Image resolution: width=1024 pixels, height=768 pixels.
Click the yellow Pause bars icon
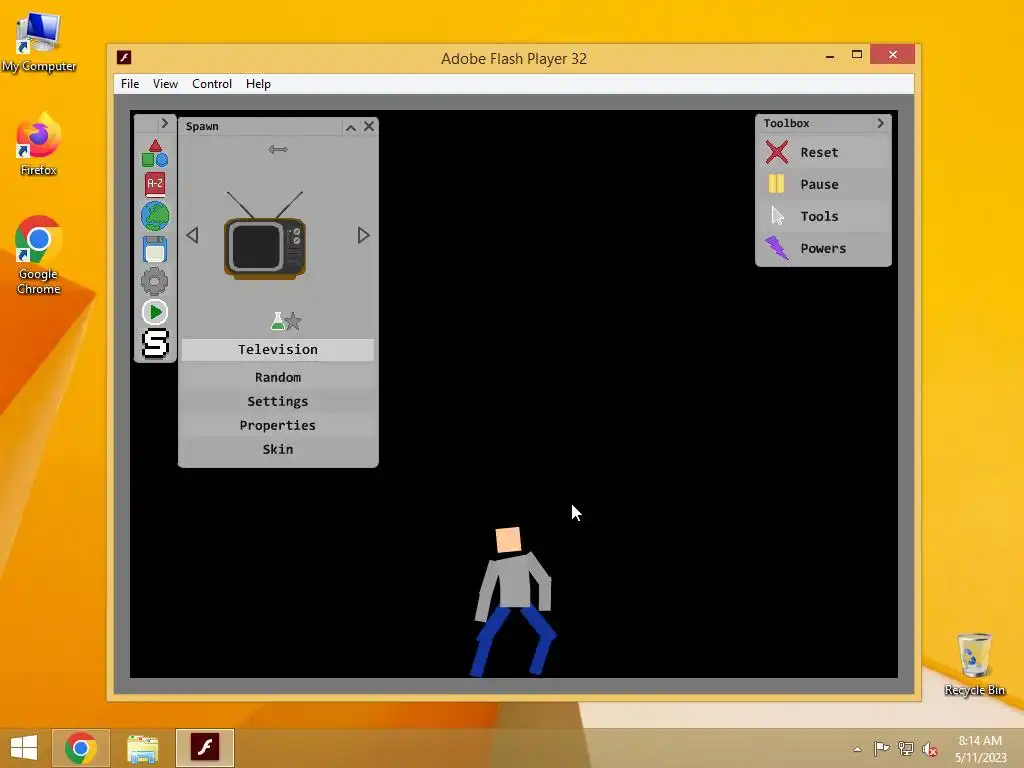click(776, 184)
